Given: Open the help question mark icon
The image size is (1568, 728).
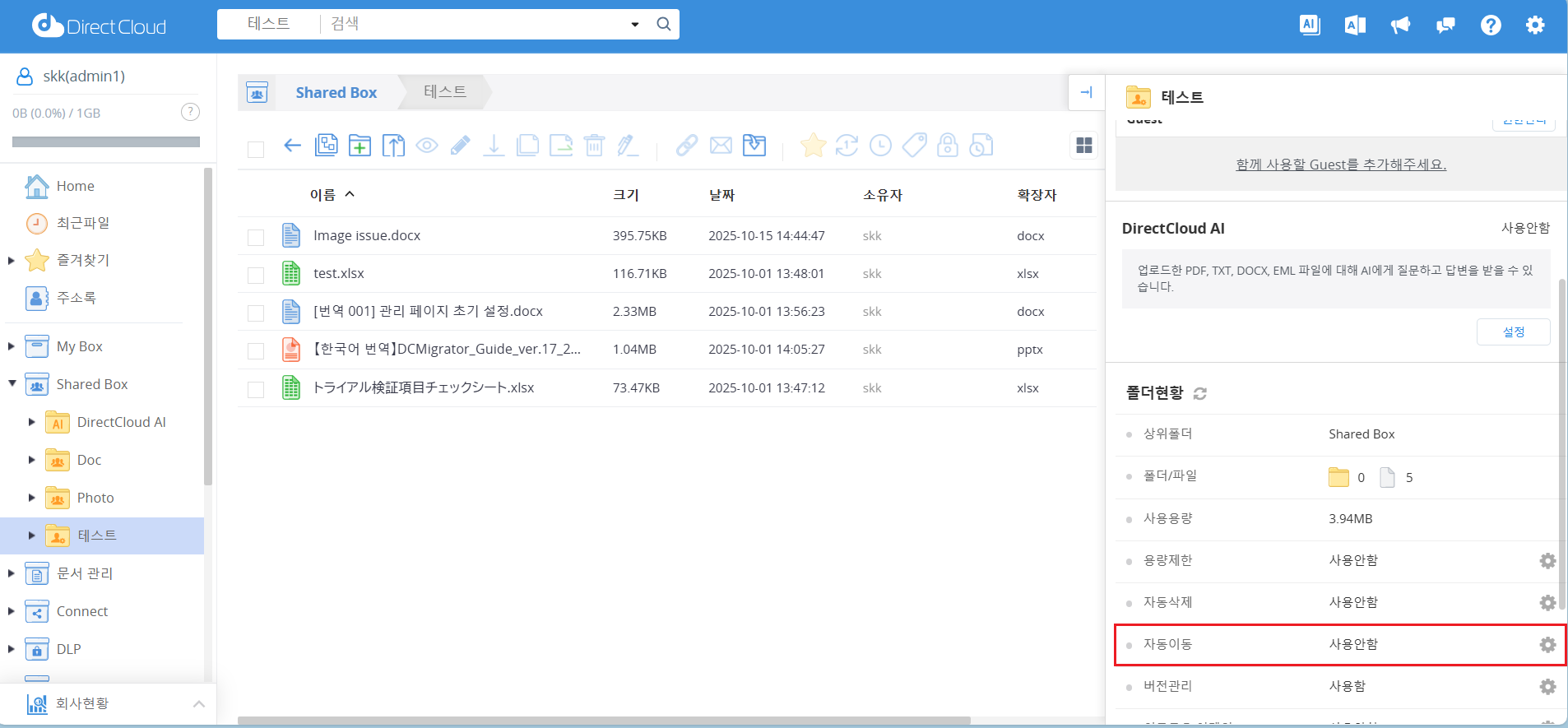Looking at the screenshot, I should click(1490, 26).
